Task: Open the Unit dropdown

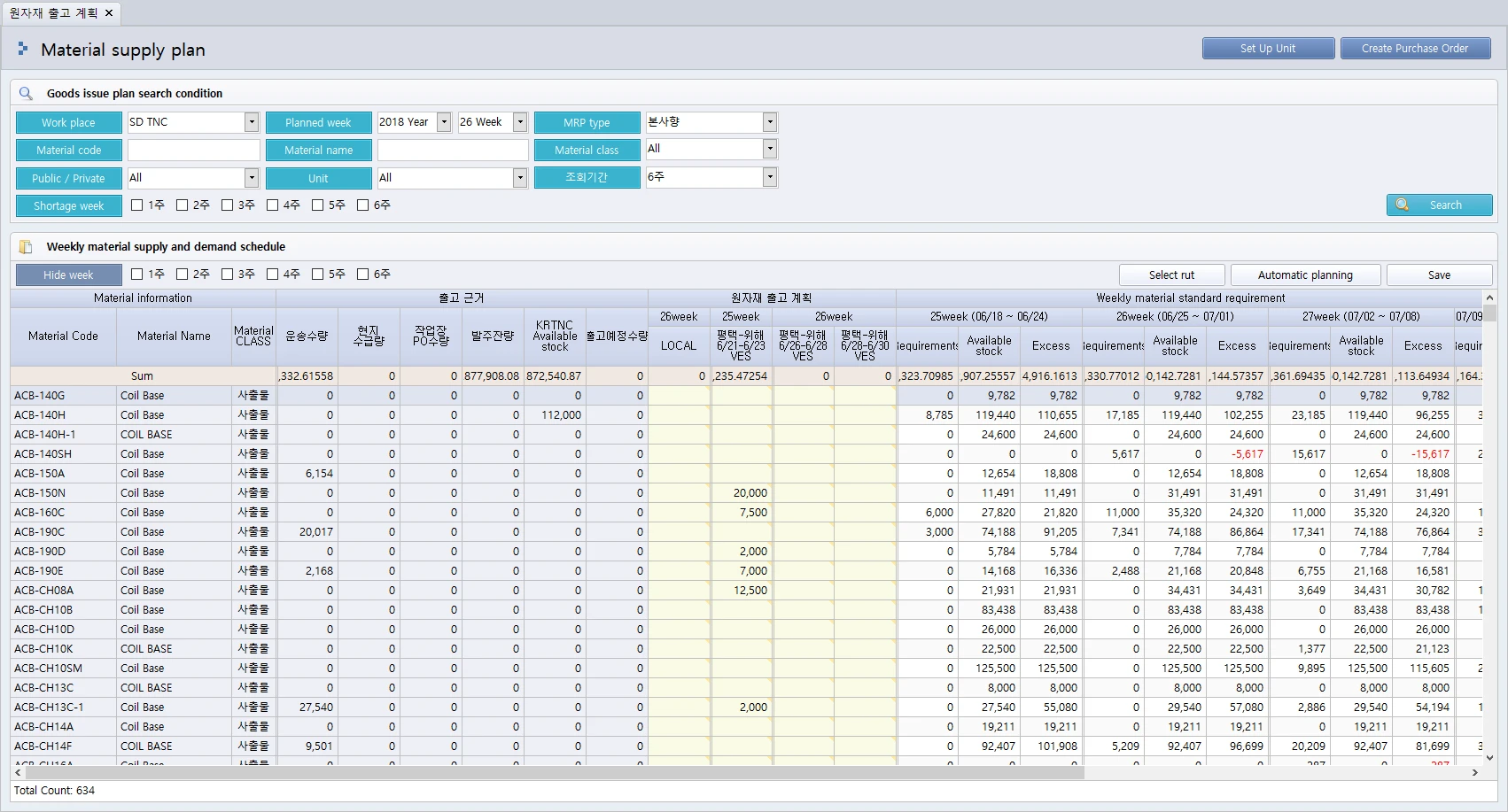Action: 520,178
